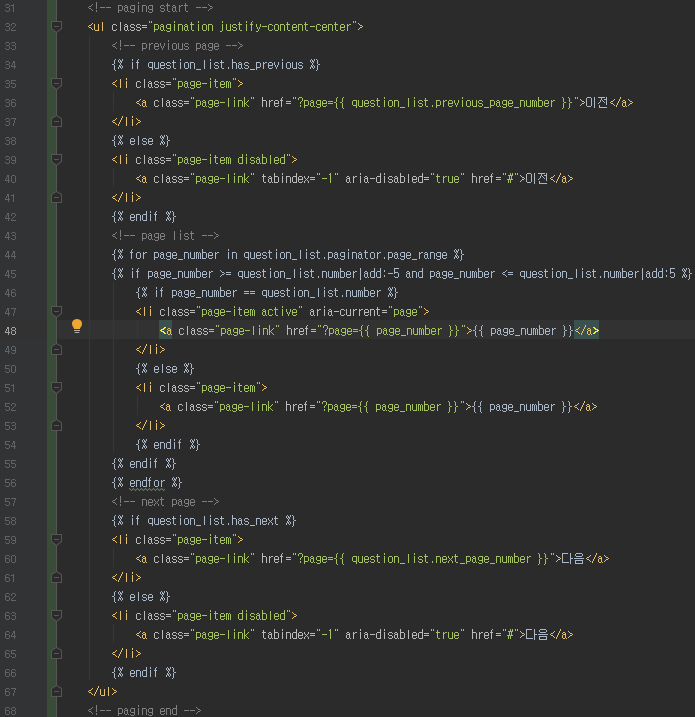Collapse the disabled li fold on line 63
This screenshot has width=695, height=717.
tap(57, 616)
